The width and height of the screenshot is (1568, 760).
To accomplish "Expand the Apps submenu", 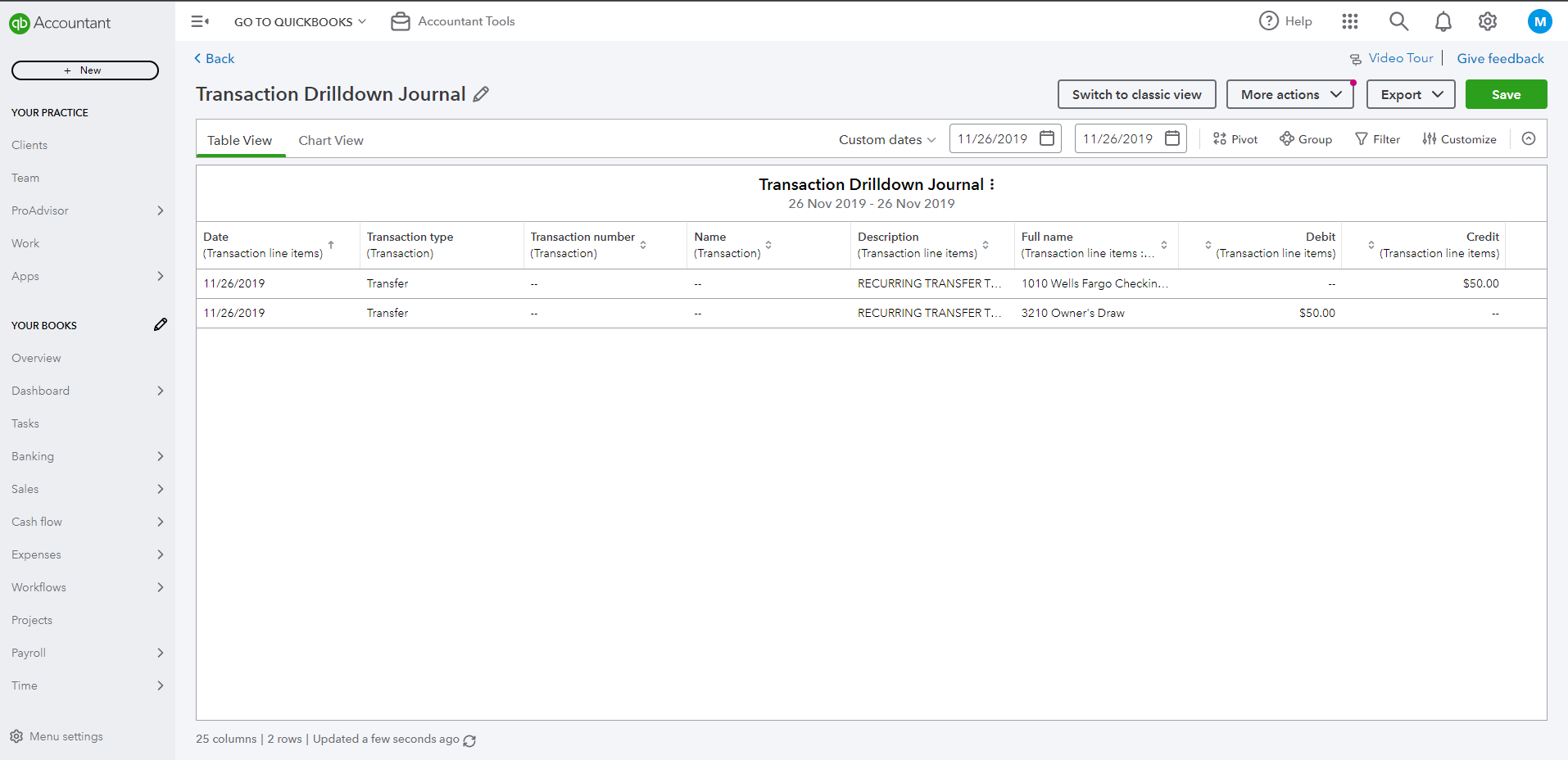I will coord(161,276).
